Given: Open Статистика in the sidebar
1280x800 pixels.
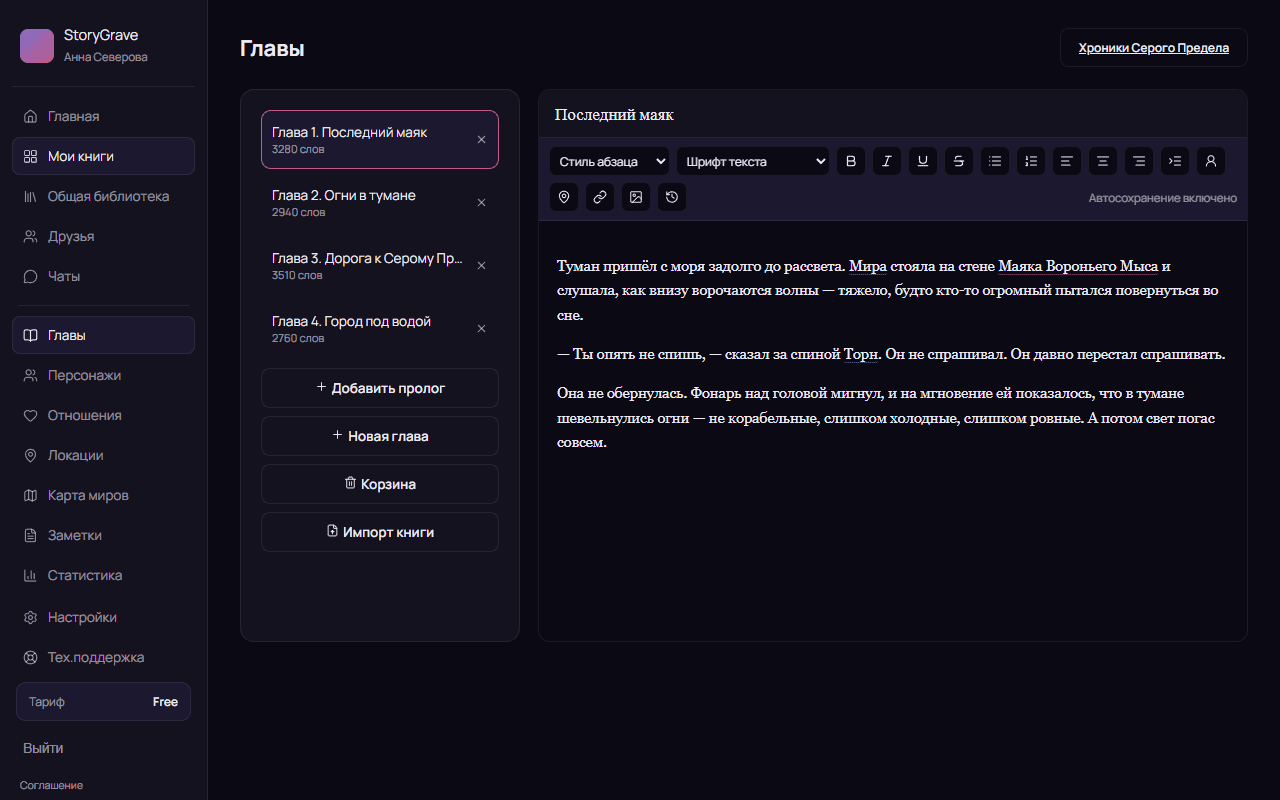Looking at the screenshot, I should pos(103,575).
